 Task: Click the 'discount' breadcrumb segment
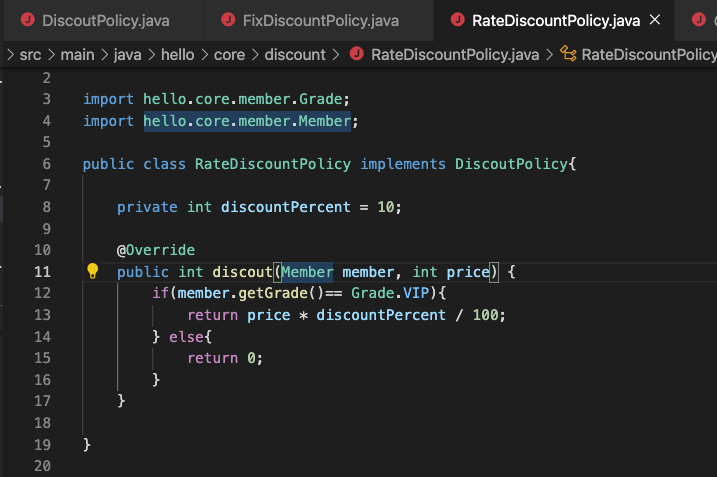pos(295,55)
